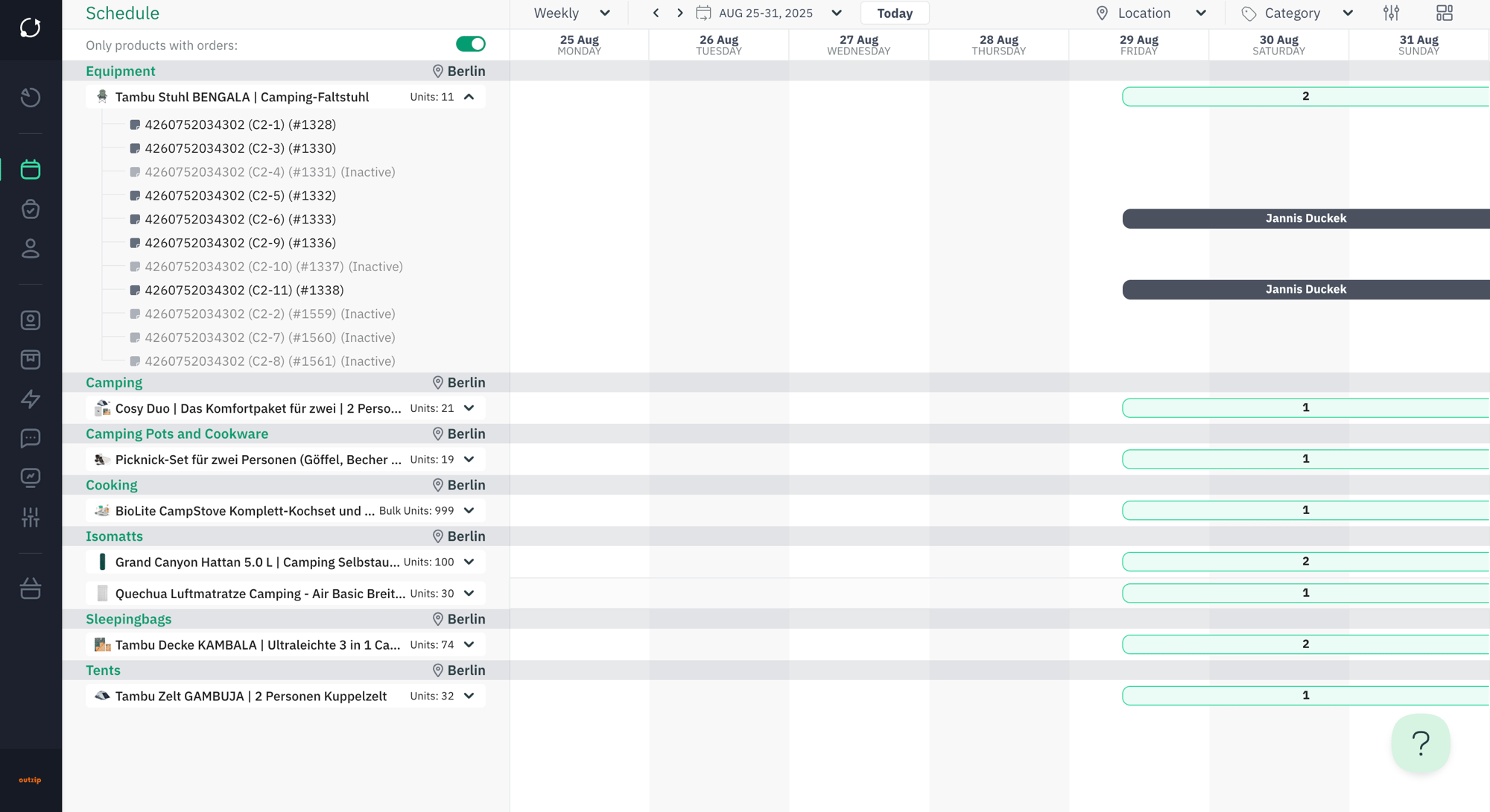Click the customers person icon in sidebar
The image size is (1490, 812).
pos(31,248)
